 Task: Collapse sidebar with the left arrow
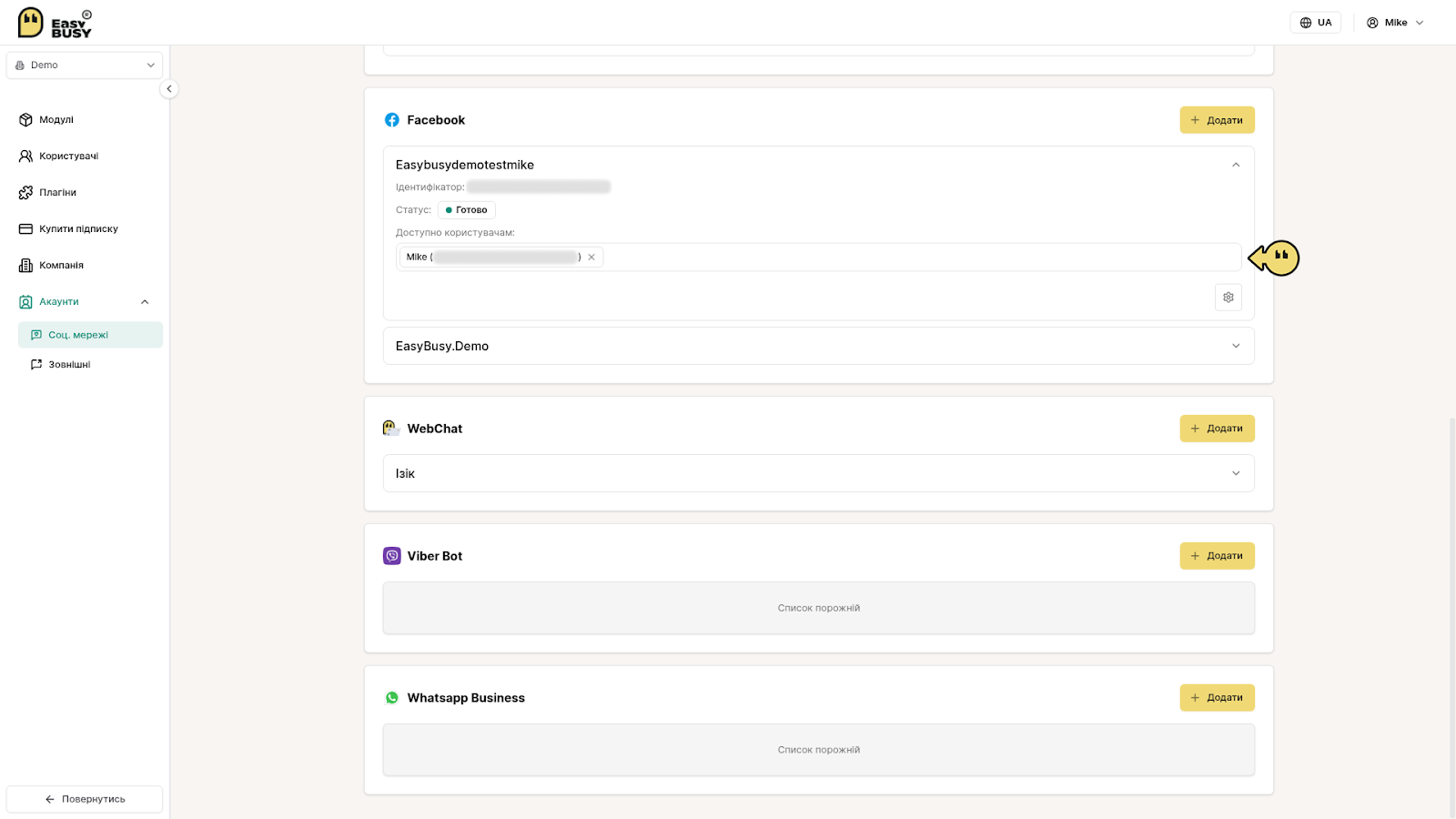pyautogui.click(x=168, y=89)
